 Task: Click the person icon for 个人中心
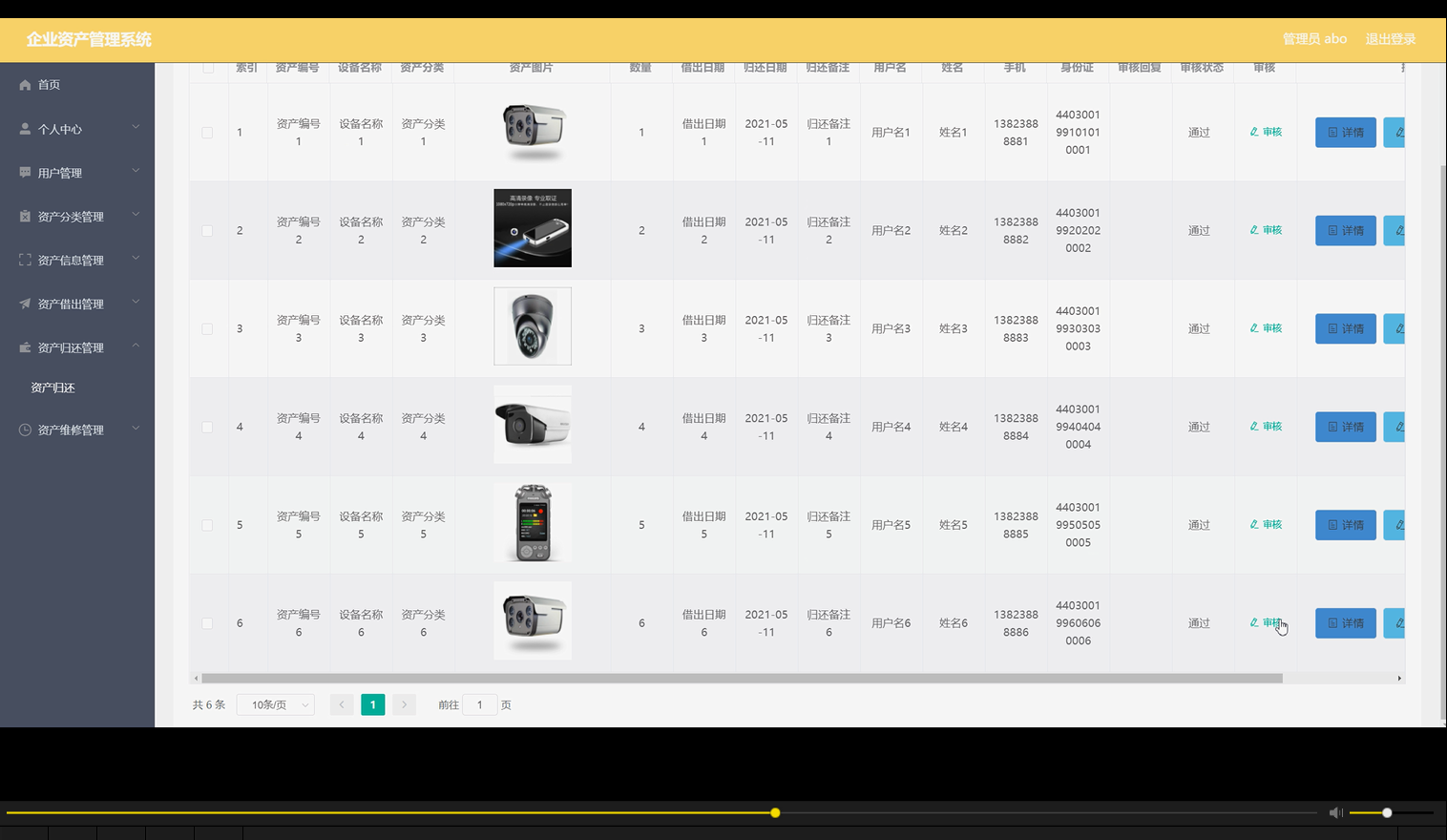click(25, 129)
